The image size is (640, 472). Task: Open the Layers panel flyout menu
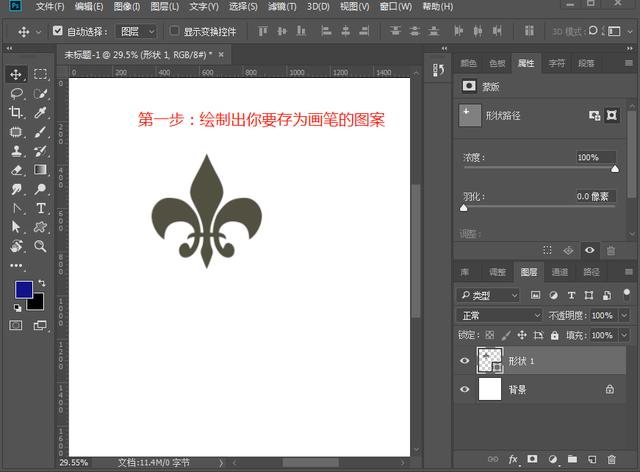pyautogui.click(x=629, y=272)
